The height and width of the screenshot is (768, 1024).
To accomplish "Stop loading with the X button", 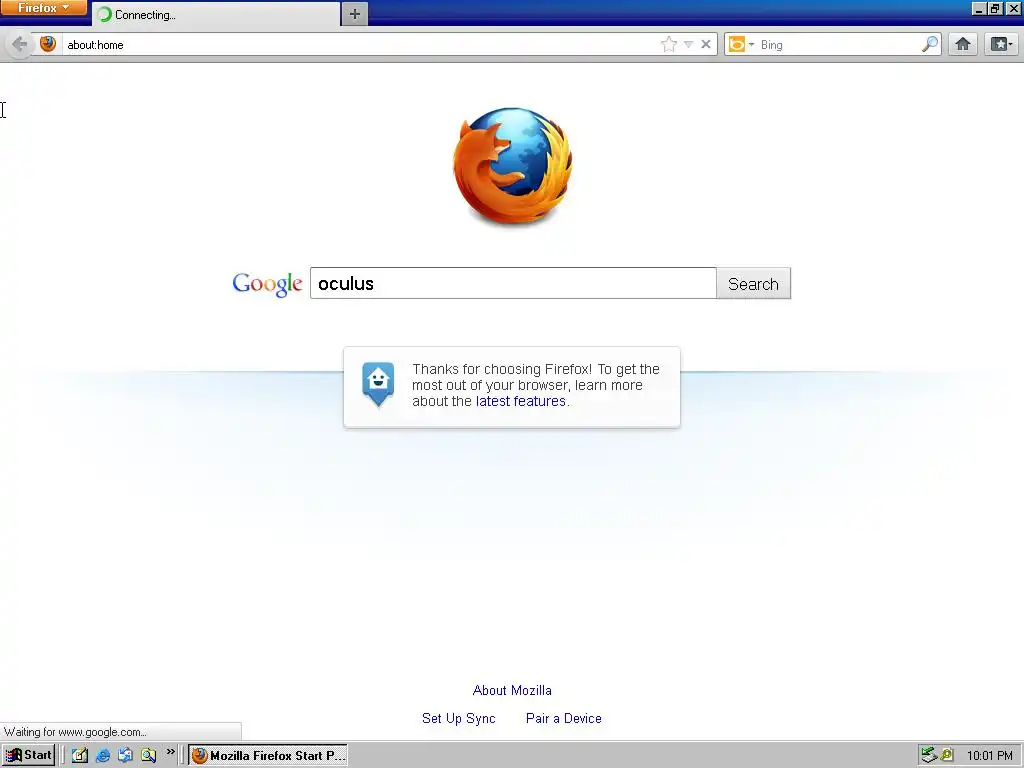I will coord(706,44).
